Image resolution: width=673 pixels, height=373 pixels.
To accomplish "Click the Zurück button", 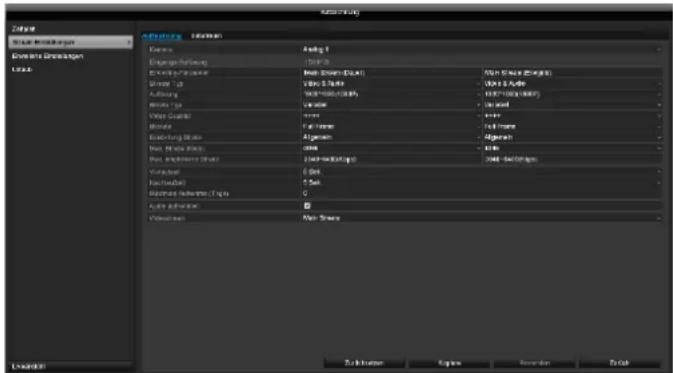I will coord(619,363).
